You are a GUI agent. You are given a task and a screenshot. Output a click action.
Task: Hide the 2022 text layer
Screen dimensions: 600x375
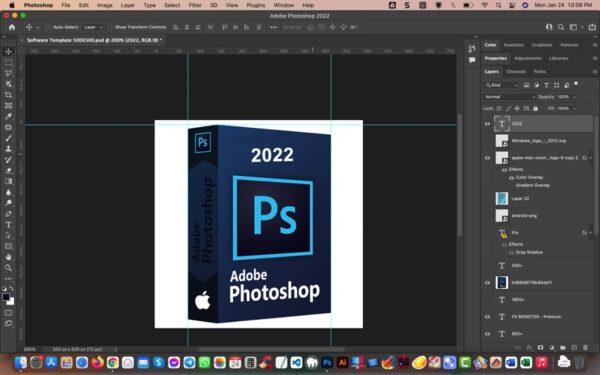tap(487, 124)
